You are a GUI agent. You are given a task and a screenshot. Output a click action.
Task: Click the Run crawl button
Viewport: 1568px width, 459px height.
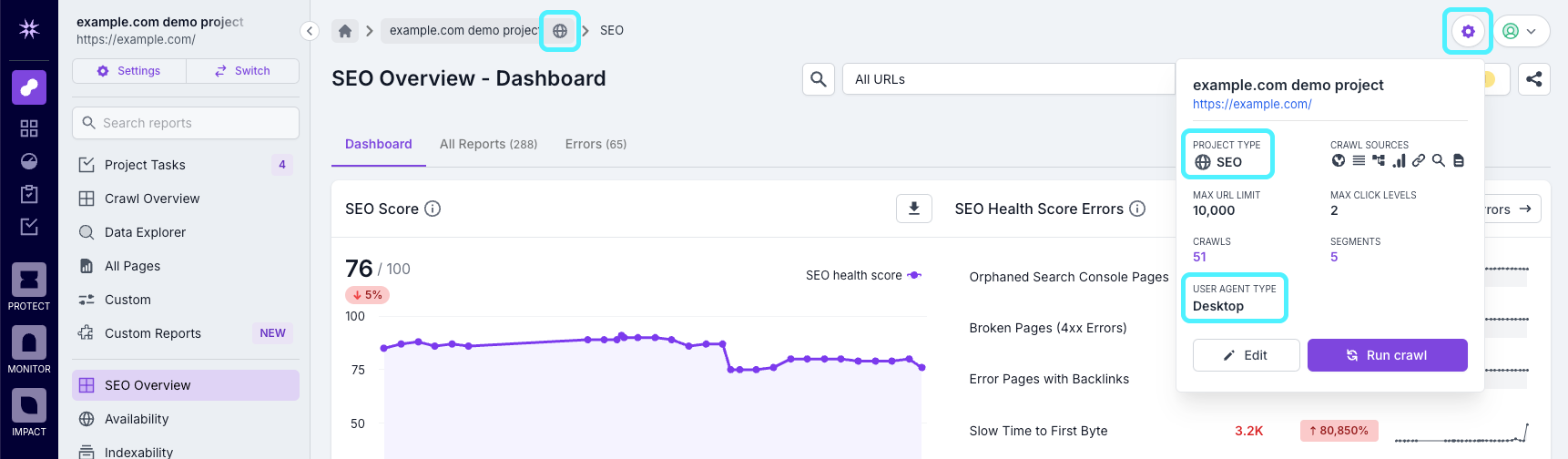(x=1387, y=355)
